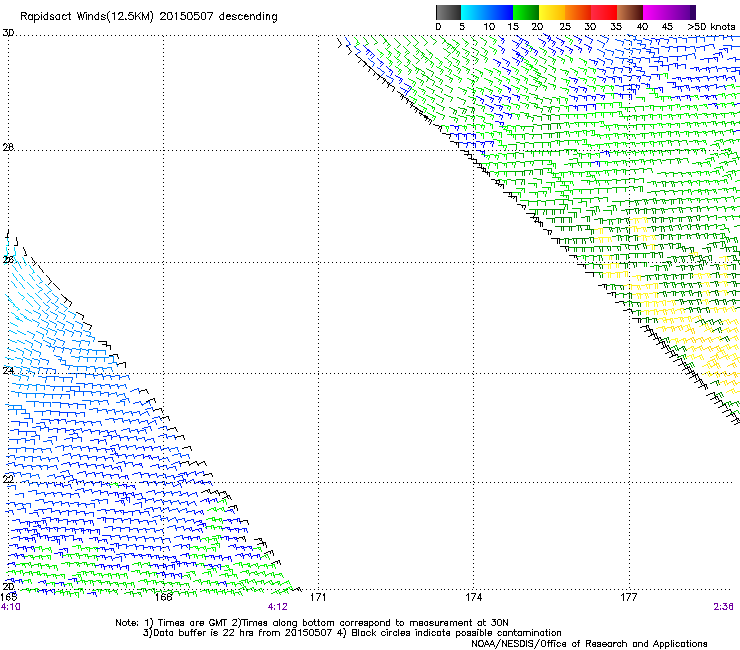Click the NOAA/NESDIS Office of Research credit text
This screenshot has height=650, width=740.
click(589, 644)
